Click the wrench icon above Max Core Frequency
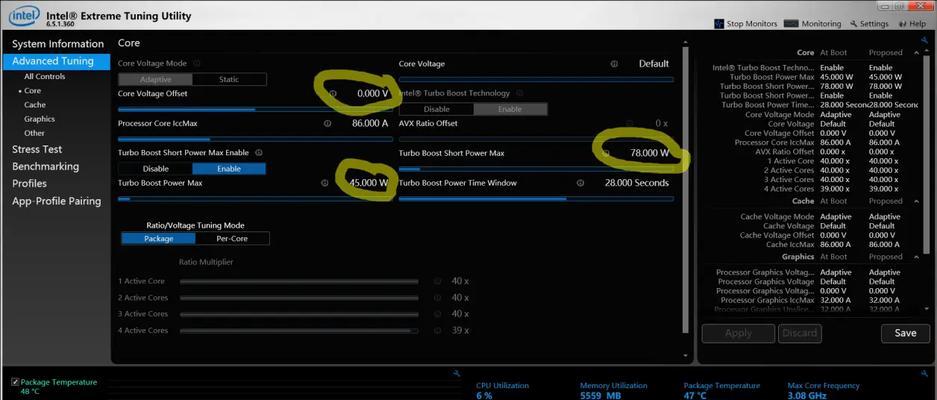This screenshot has width=937, height=400. coord(924,374)
